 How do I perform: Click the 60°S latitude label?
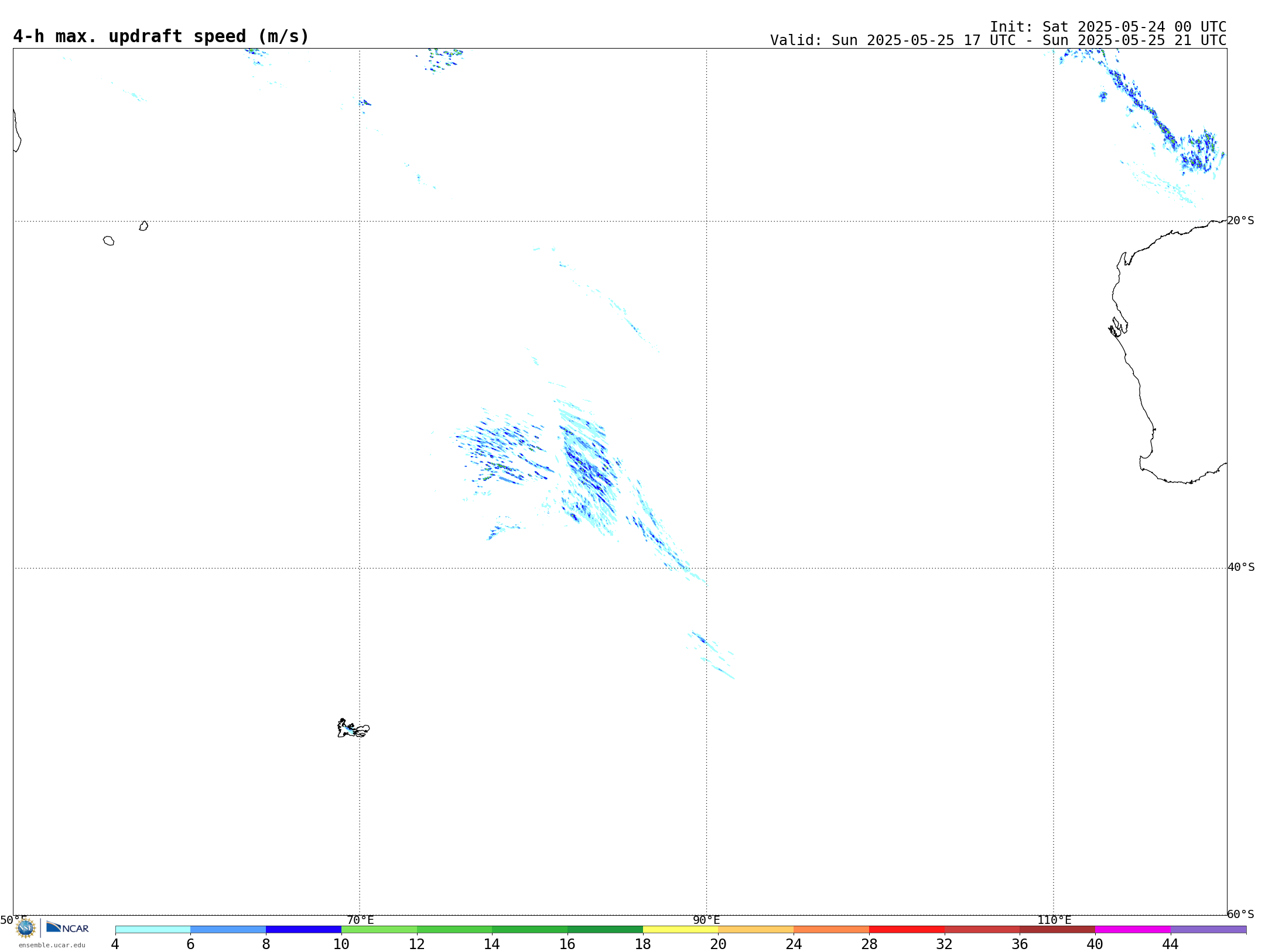click(1241, 914)
